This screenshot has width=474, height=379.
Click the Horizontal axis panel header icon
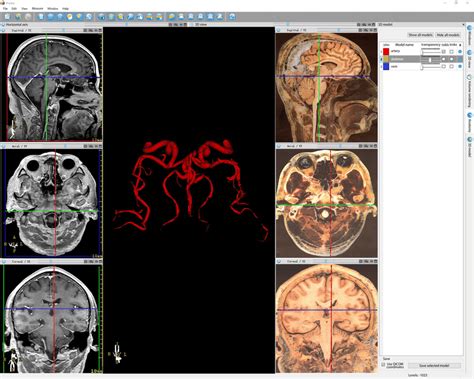(3, 25)
